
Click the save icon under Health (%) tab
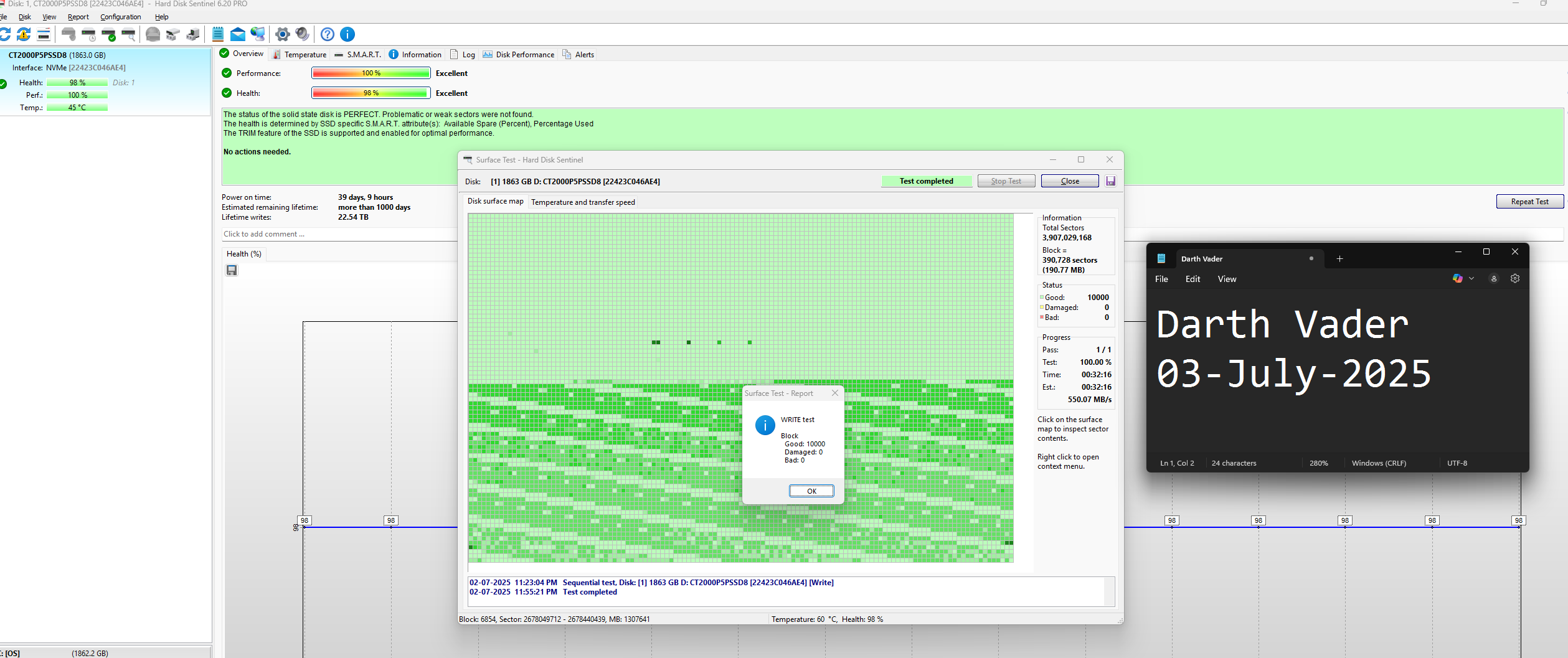[232, 270]
